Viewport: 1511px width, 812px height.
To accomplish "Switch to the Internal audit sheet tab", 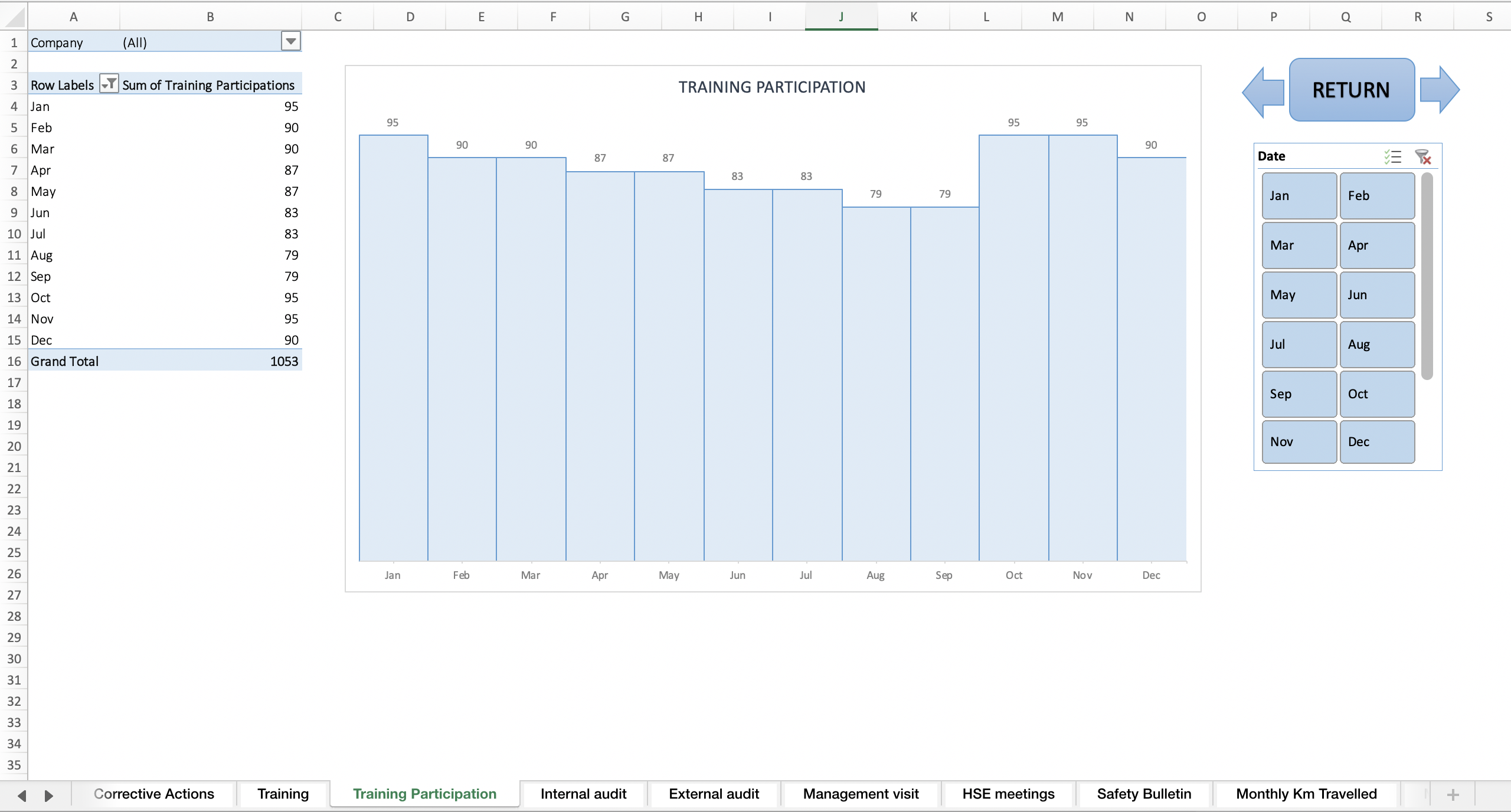I will click(583, 794).
